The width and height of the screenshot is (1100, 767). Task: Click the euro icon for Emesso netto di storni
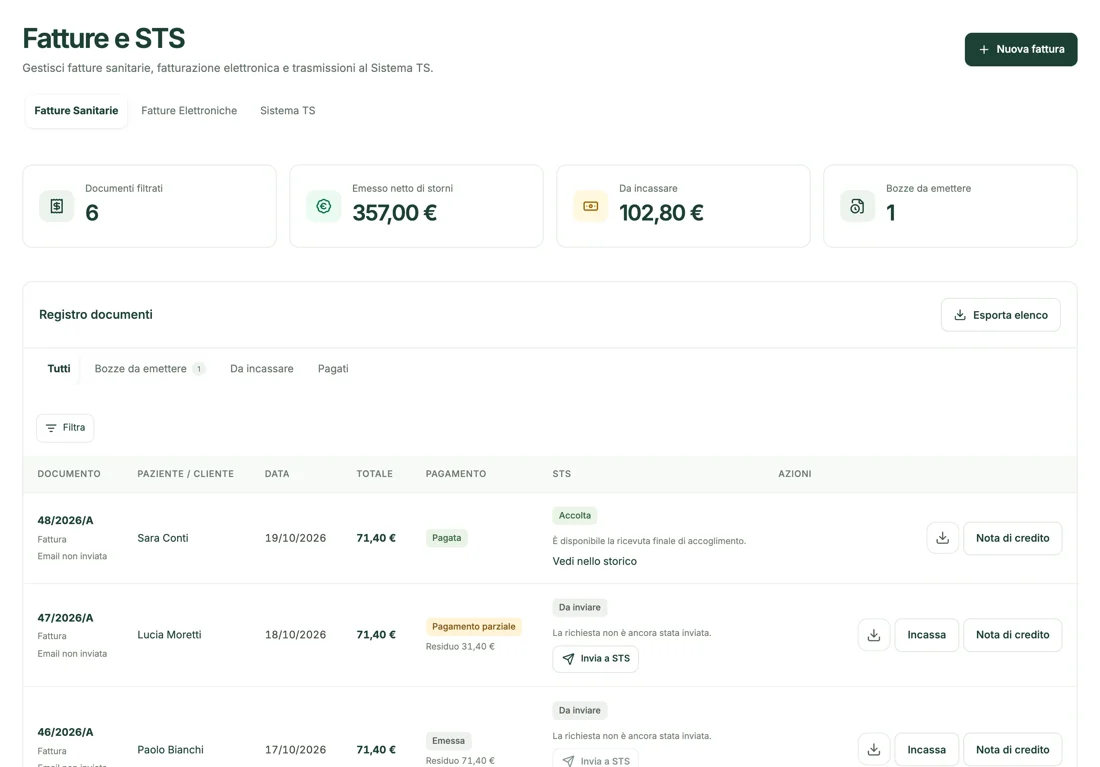coord(323,206)
